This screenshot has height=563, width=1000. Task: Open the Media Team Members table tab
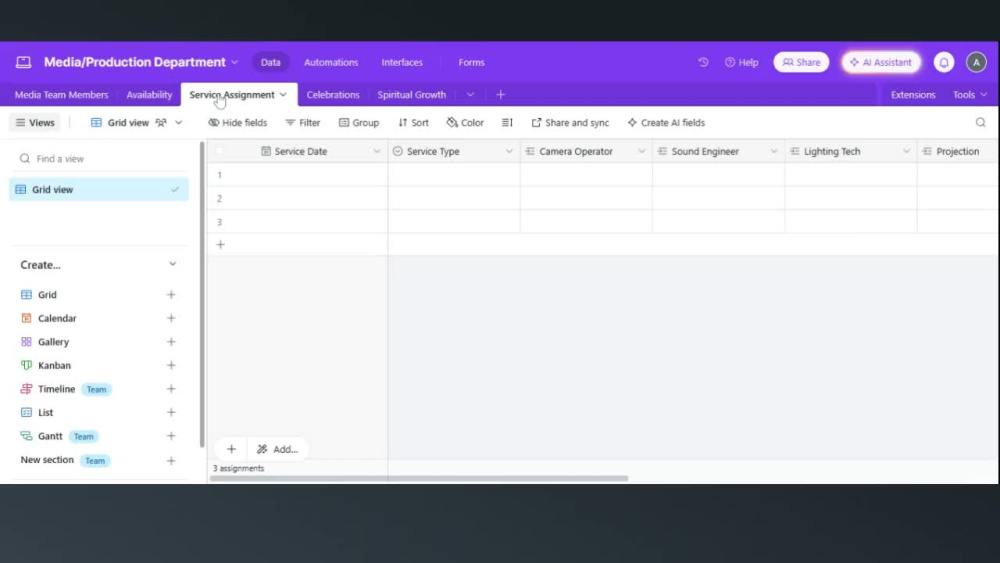tap(61, 94)
